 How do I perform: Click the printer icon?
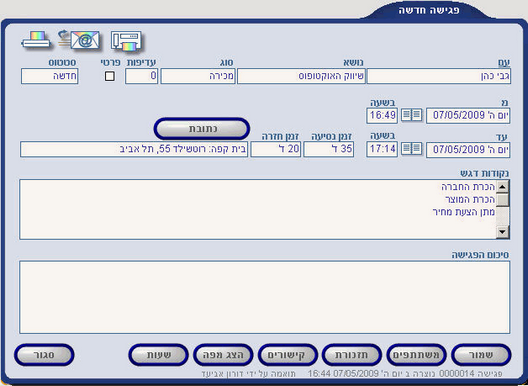tap(36, 40)
